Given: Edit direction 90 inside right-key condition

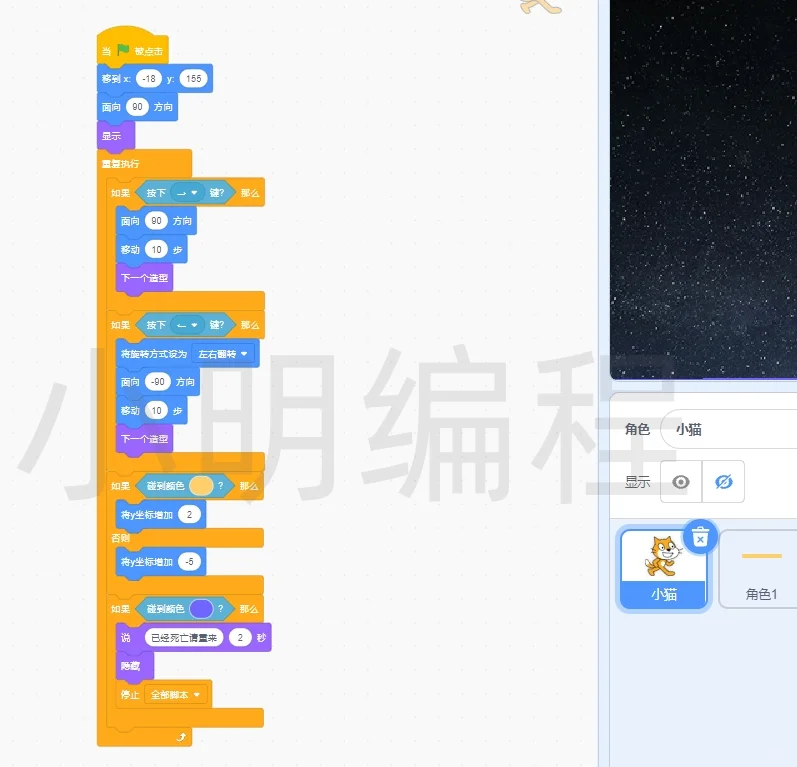Looking at the screenshot, I should coord(156,221).
